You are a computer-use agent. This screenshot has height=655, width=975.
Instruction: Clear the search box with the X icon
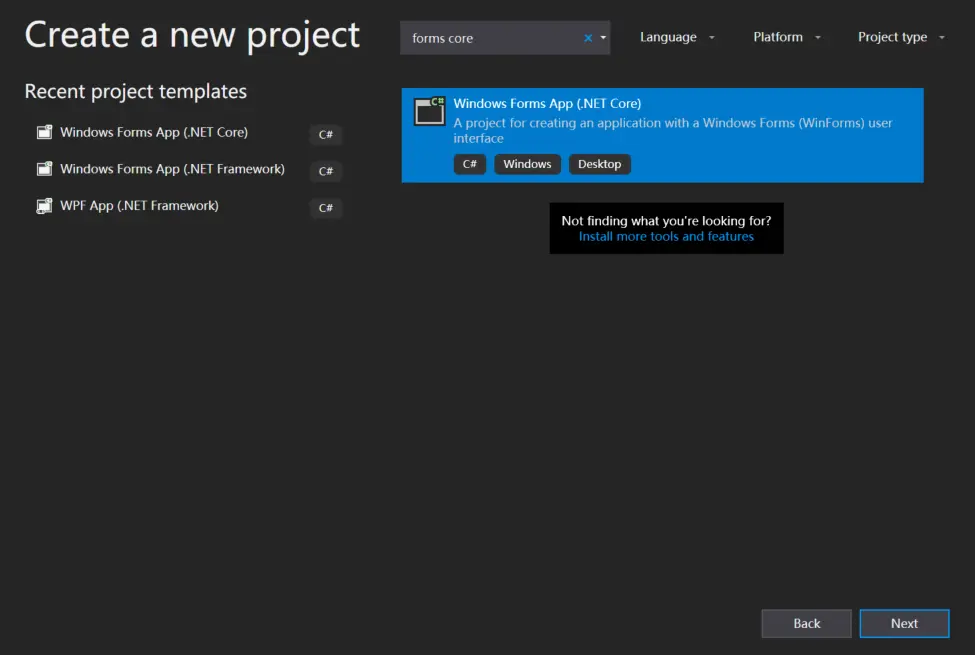coord(588,38)
